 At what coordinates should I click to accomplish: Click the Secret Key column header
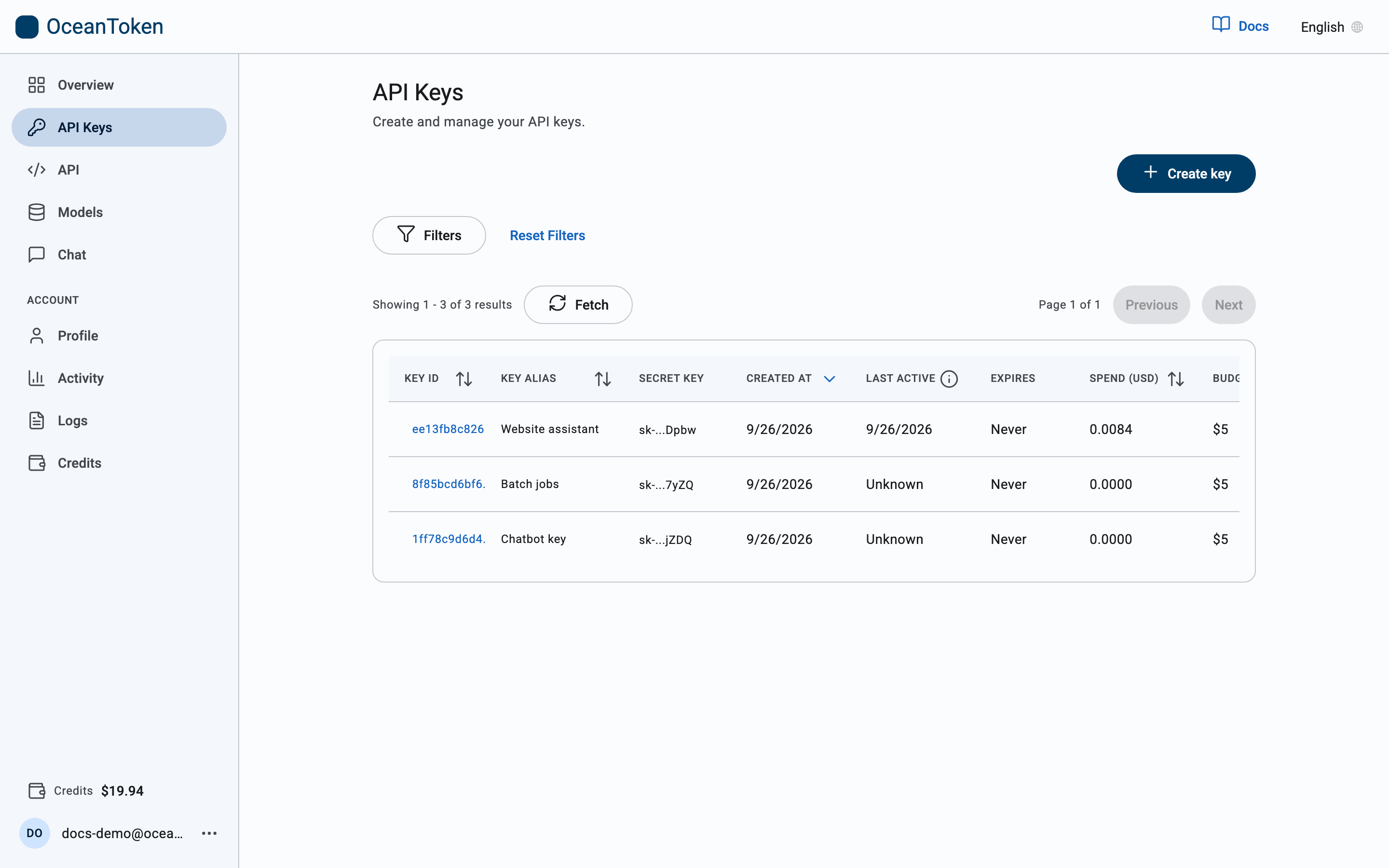pyautogui.click(x=671, y=379)
